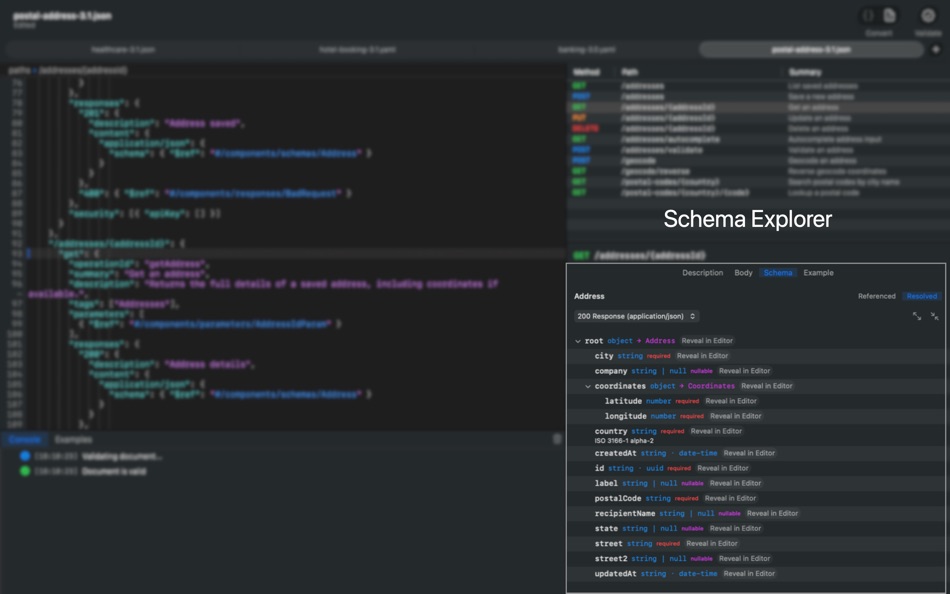Add a new document with the + icon
This screenshot has height=594, width=950.
coord(936,49)
